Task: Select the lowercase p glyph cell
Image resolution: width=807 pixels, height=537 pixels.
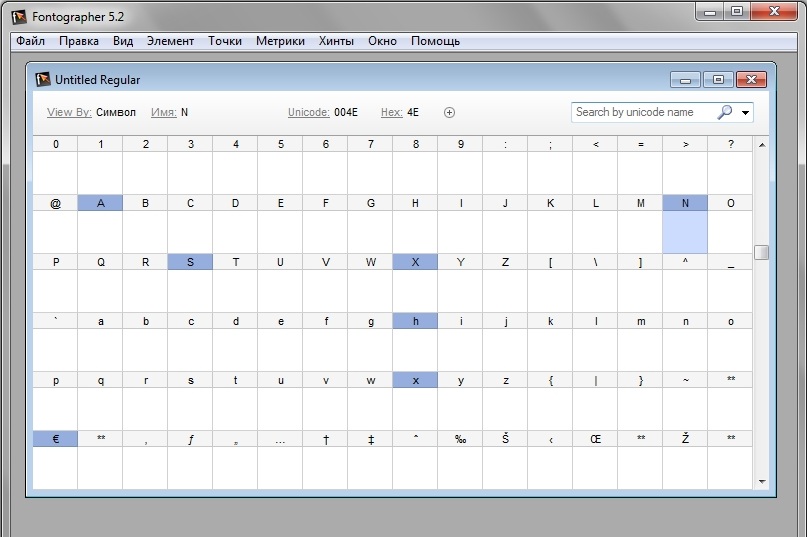Action: pyautogui.click(x=56, y=402)
